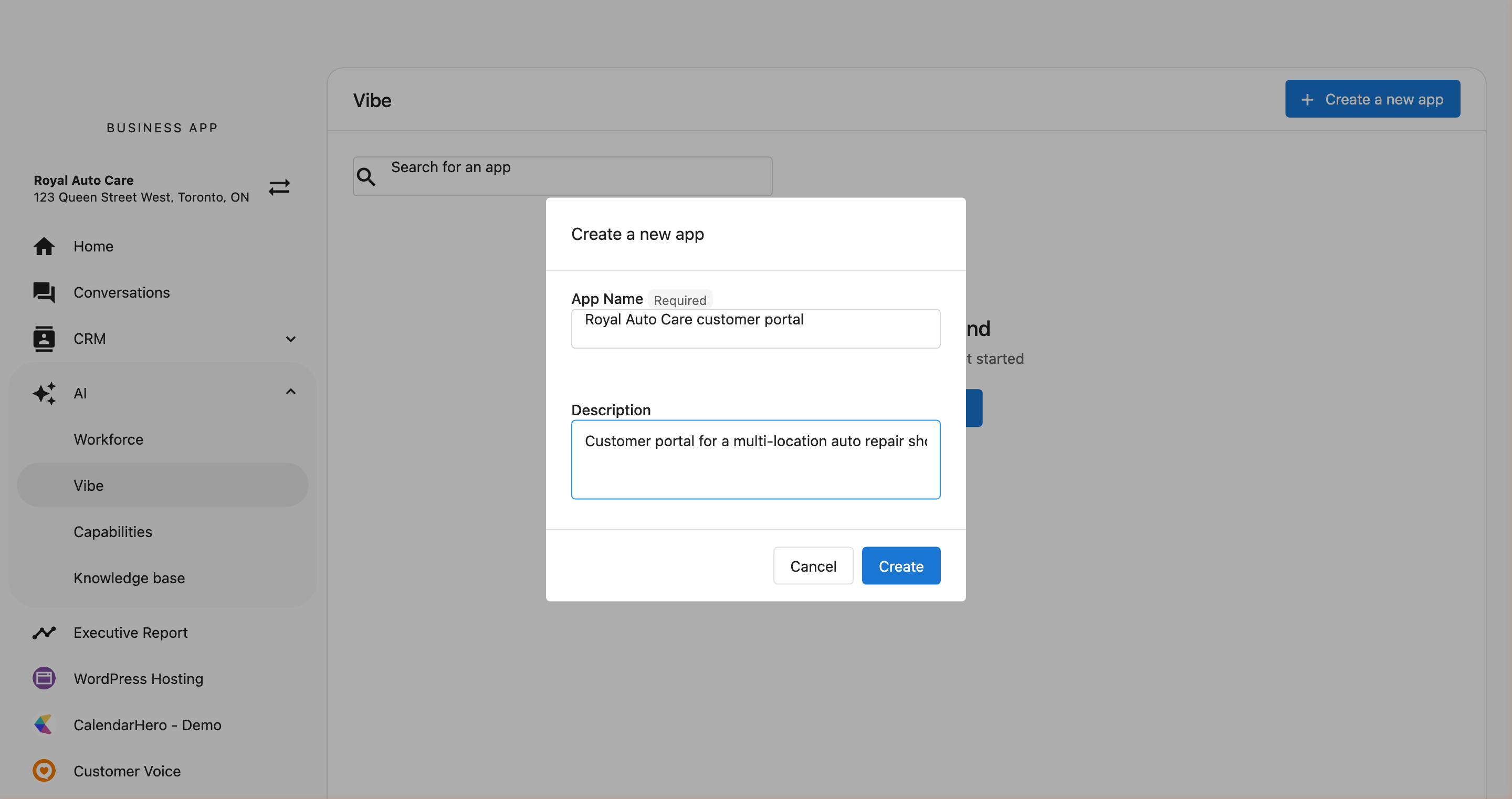Click the Customer Voice heart icon

coord(44,771)
